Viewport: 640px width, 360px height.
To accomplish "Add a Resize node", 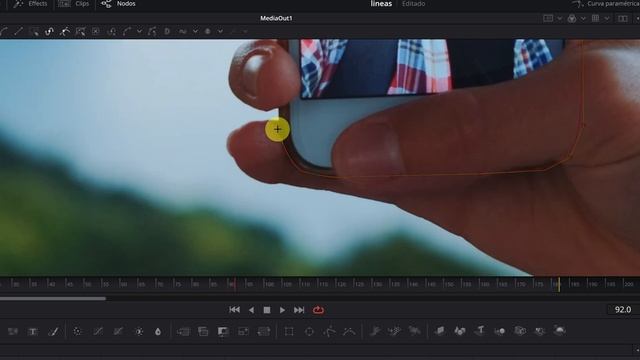I will click(x=243, y=331).
